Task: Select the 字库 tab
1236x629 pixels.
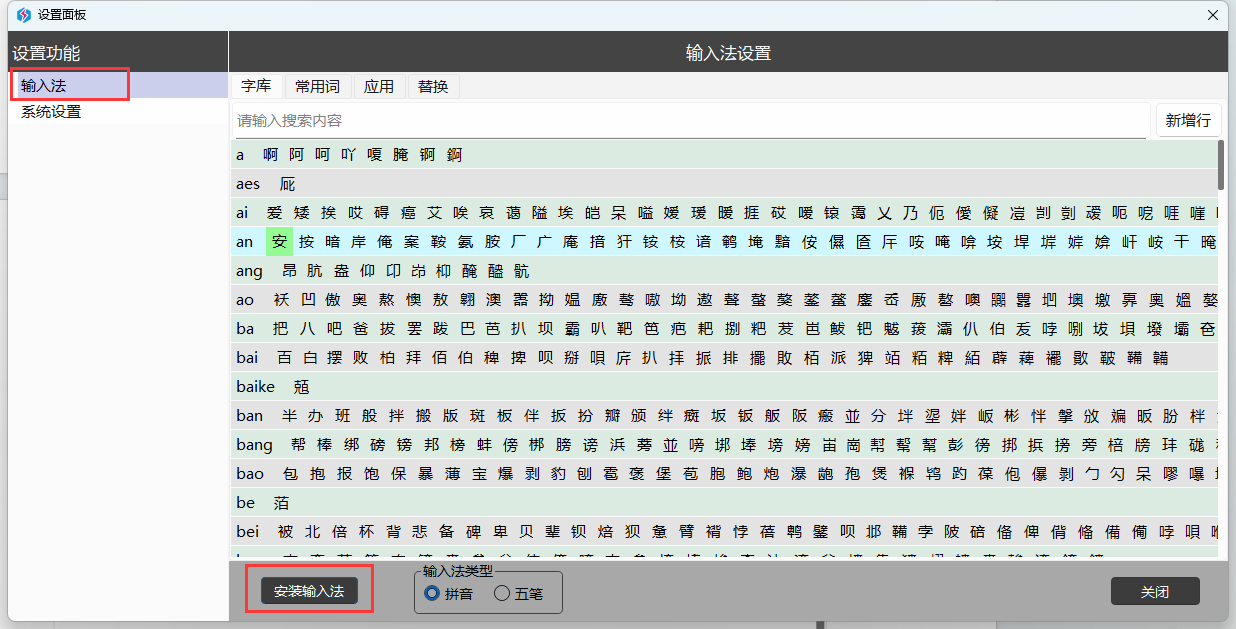Action: pyautogui.click(x=256, y=87)
